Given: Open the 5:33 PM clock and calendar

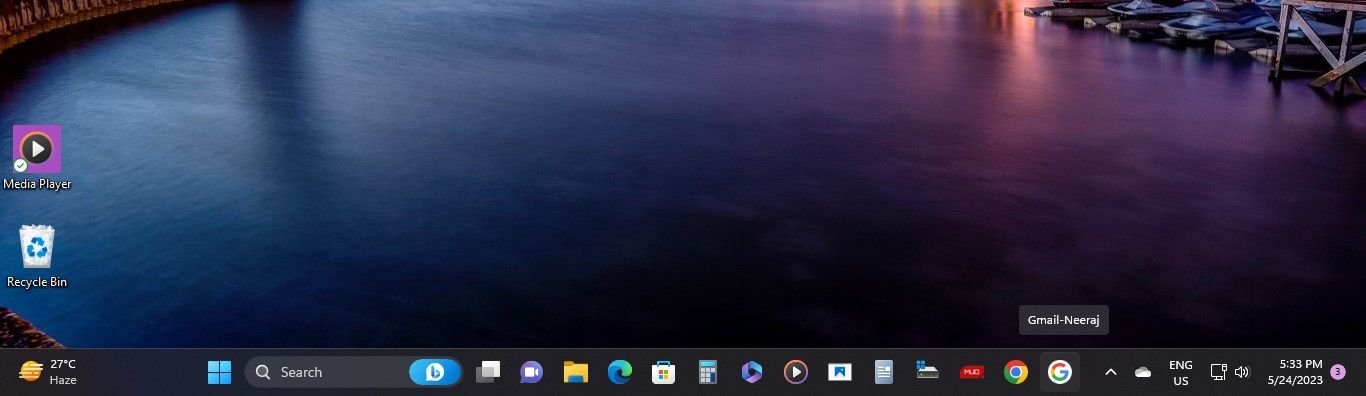Looking at the screenshot, I should [1295, 372].
